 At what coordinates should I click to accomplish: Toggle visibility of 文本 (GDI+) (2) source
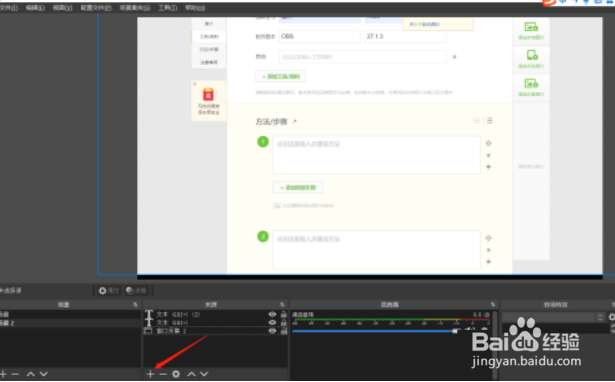pyautogui.click(x=272, y=315)
